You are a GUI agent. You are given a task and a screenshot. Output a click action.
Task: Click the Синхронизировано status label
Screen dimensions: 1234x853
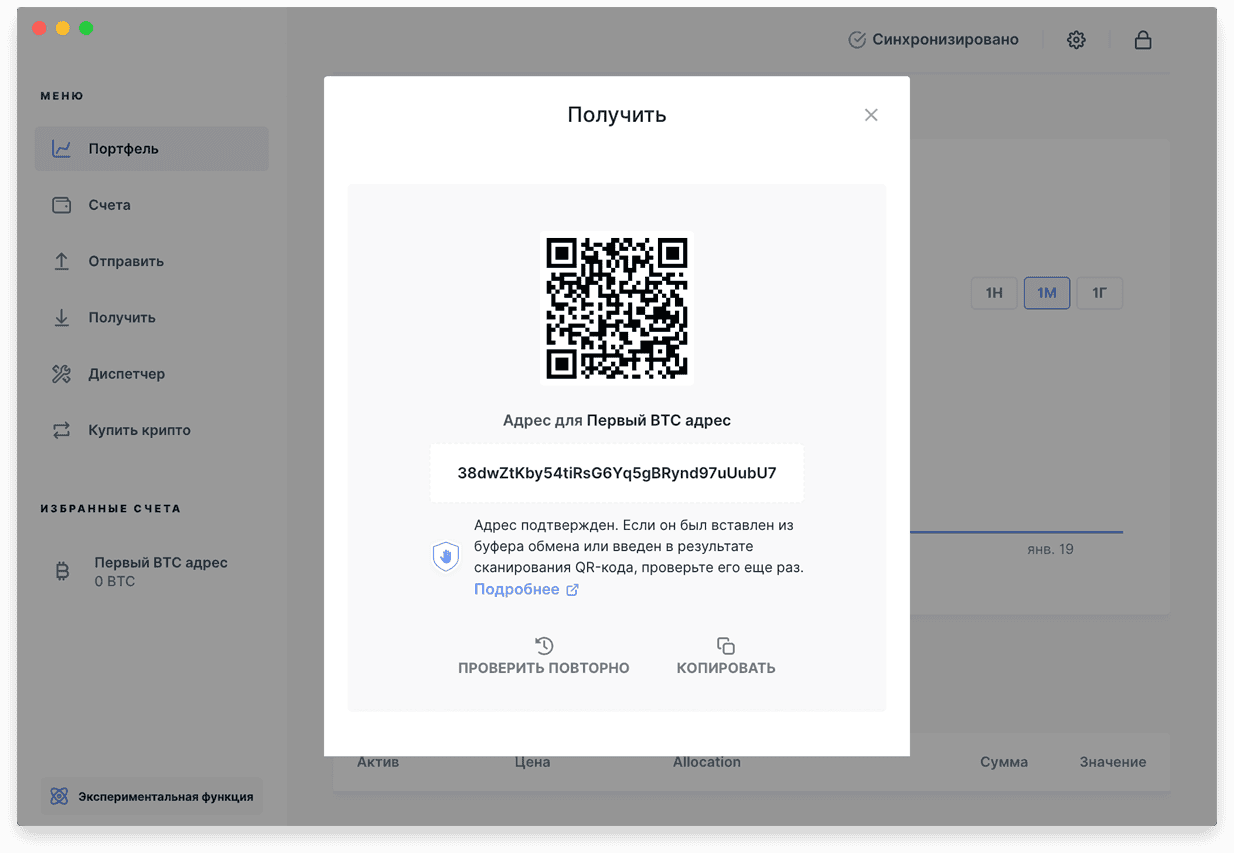pos(945,40)
